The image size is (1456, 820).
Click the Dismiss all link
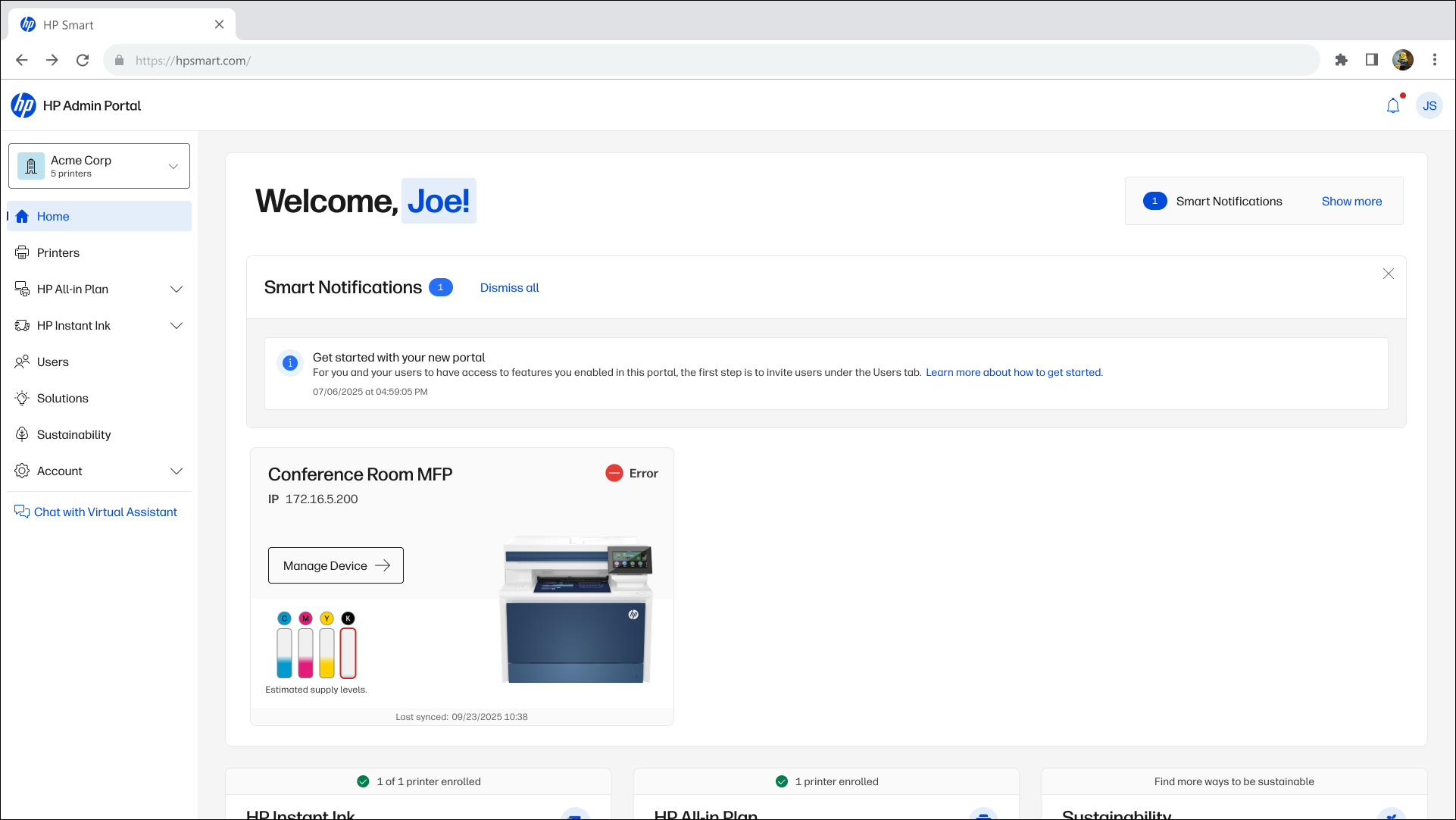point(509,288)
